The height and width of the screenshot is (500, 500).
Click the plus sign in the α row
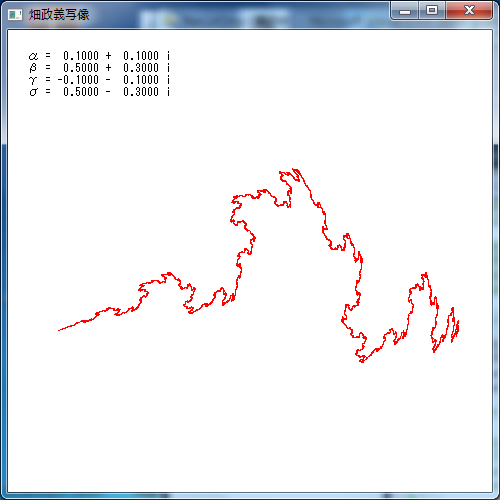(108, 56)
